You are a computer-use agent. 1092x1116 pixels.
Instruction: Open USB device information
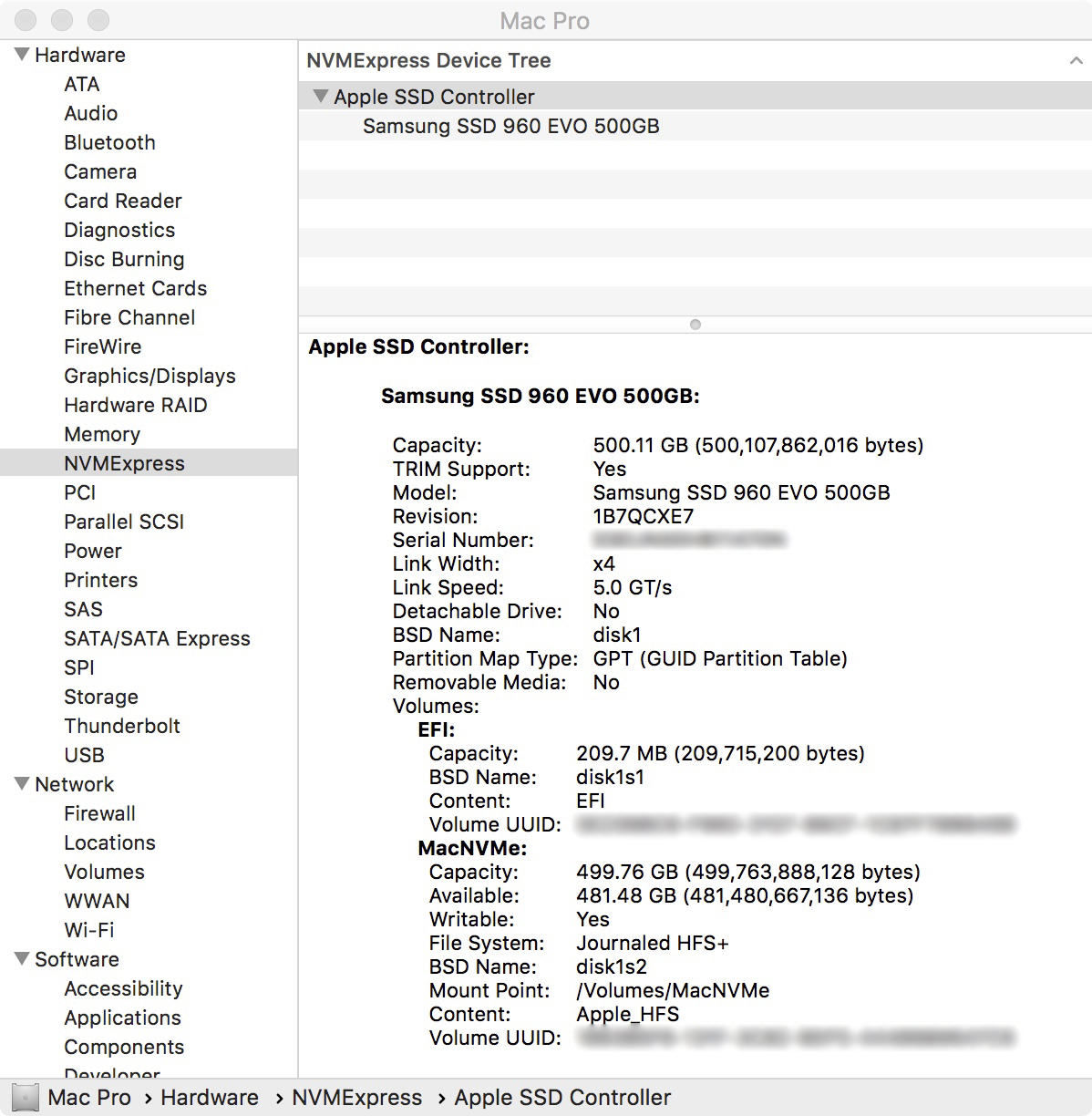pyautogui.click(x=85, y=755)
